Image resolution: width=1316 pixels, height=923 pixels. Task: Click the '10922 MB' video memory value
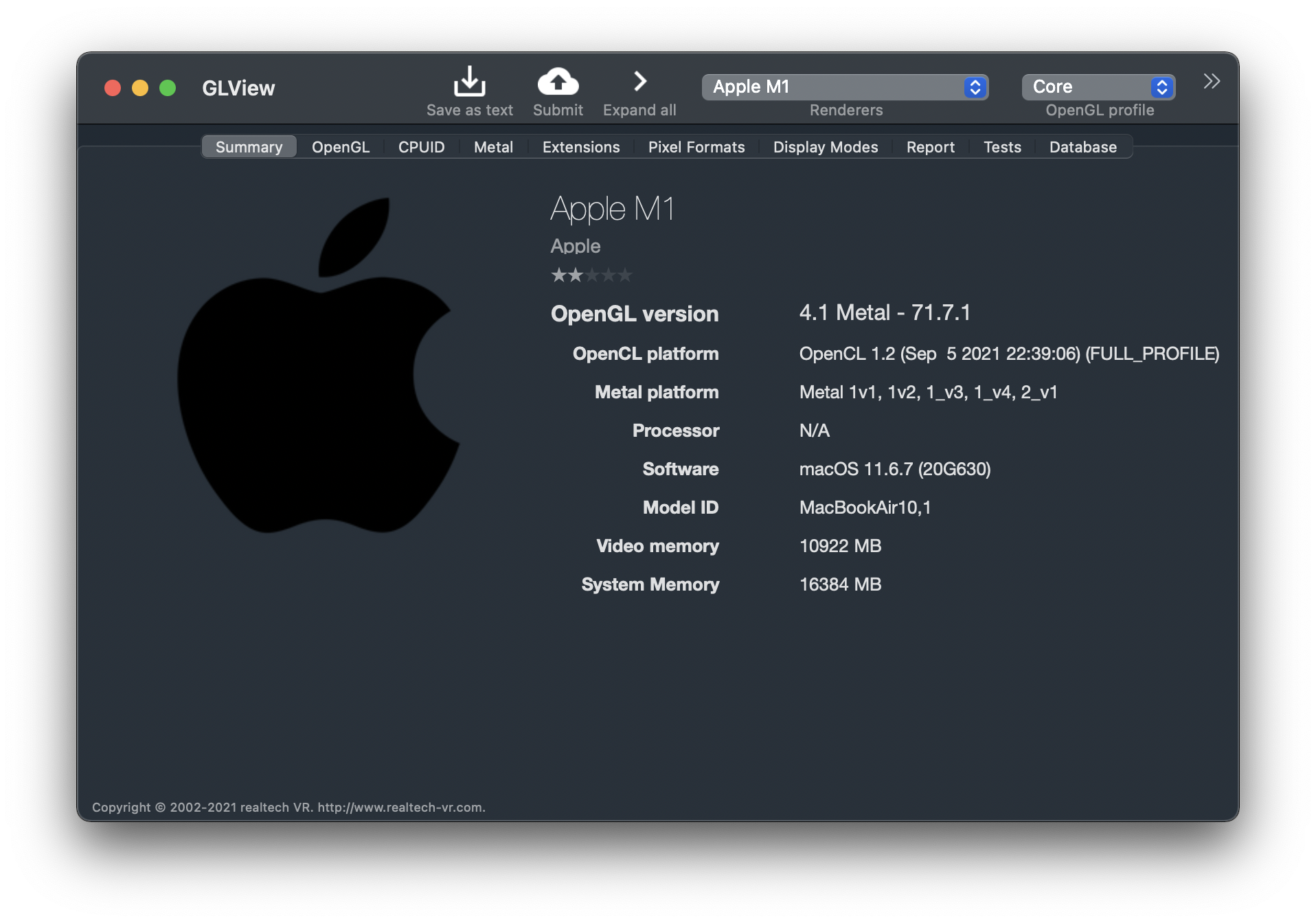tap(840, 546)
